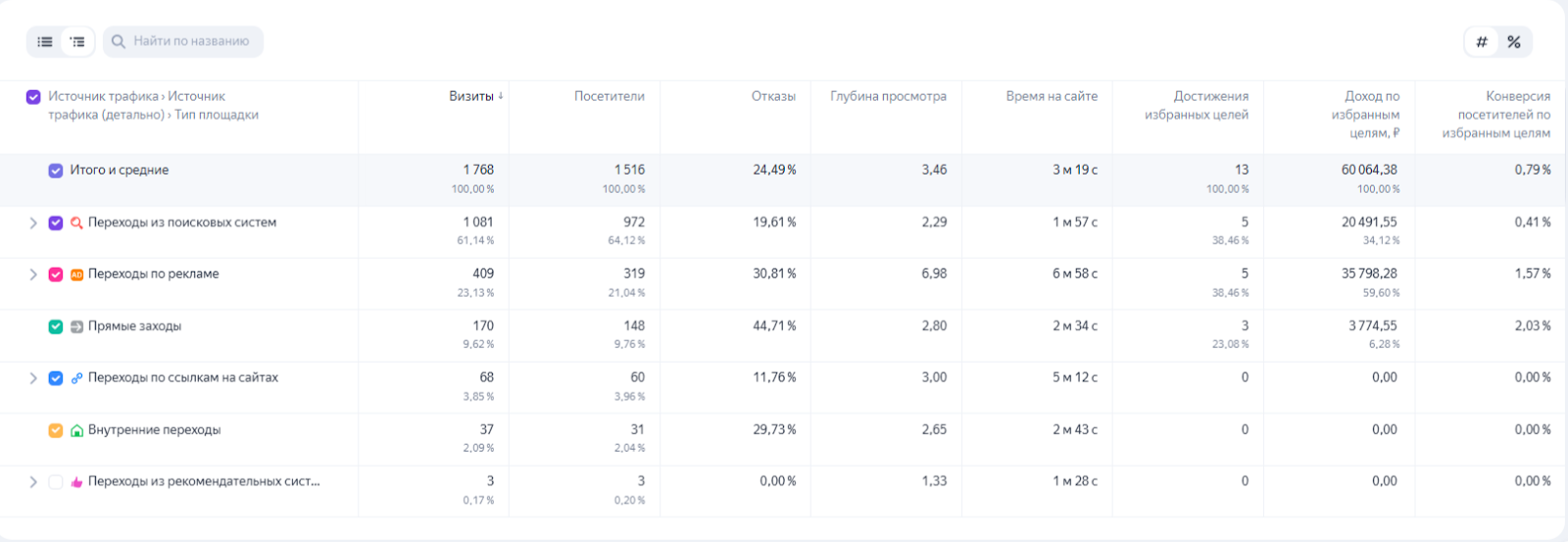Image resolution: width=1568 pixels, height=542 pixels.
Task: Click the house icon for internal referrals
Action: [76, 430]
